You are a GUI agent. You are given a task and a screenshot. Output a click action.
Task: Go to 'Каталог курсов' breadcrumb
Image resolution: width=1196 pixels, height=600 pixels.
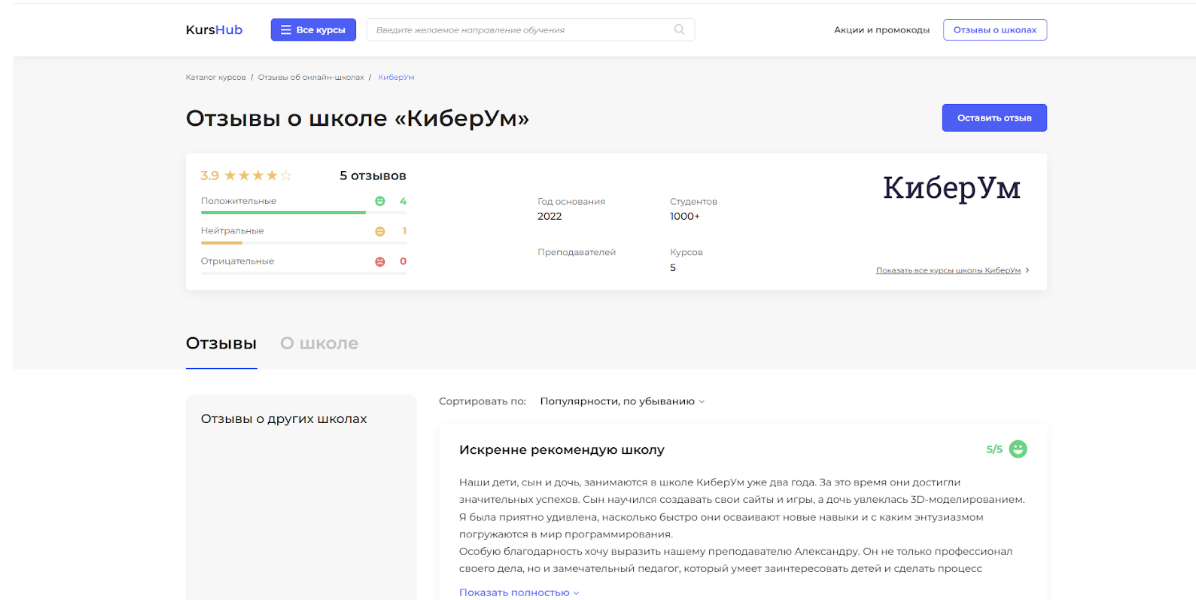216,78
